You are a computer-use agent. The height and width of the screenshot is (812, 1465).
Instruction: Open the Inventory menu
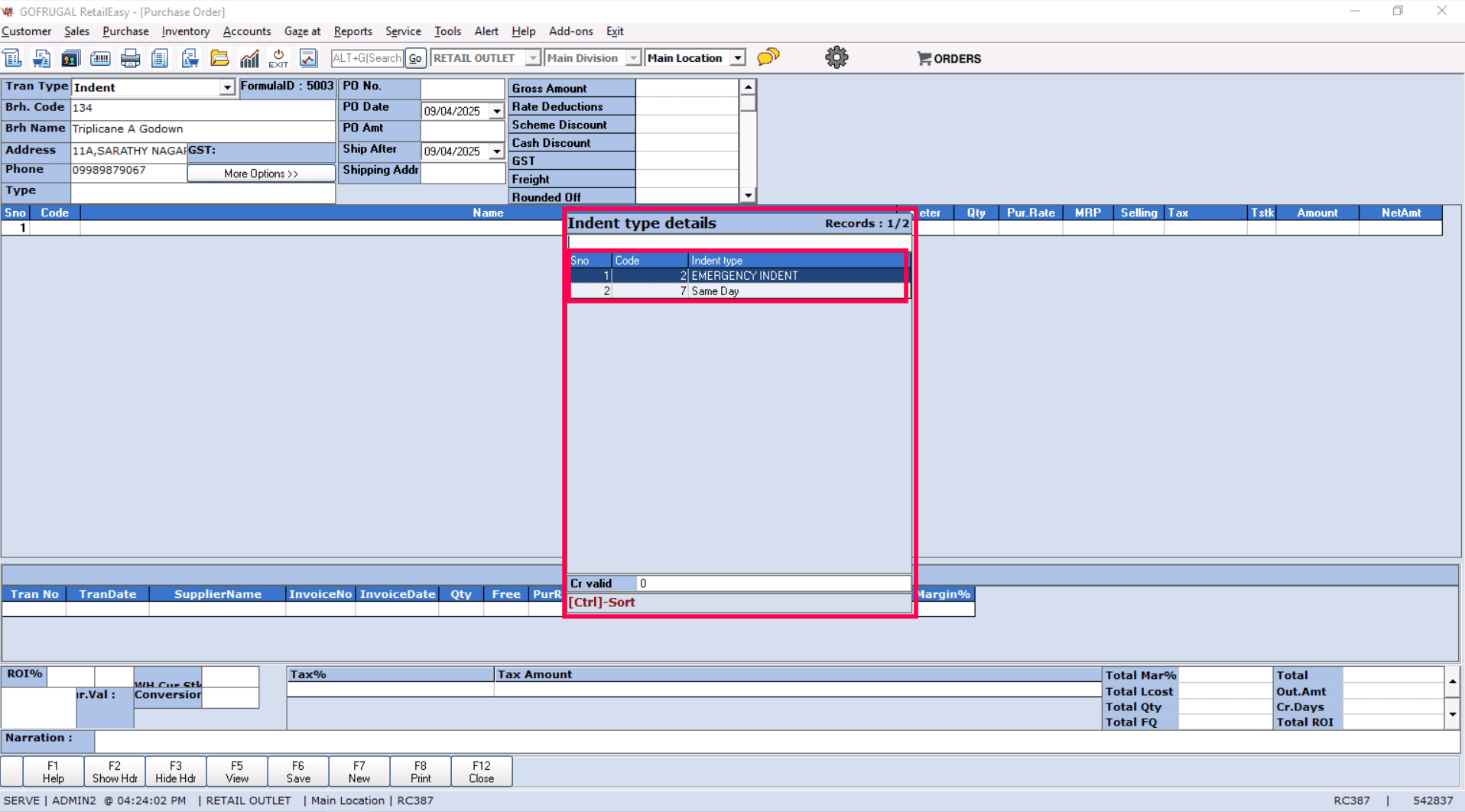(185, 31)
